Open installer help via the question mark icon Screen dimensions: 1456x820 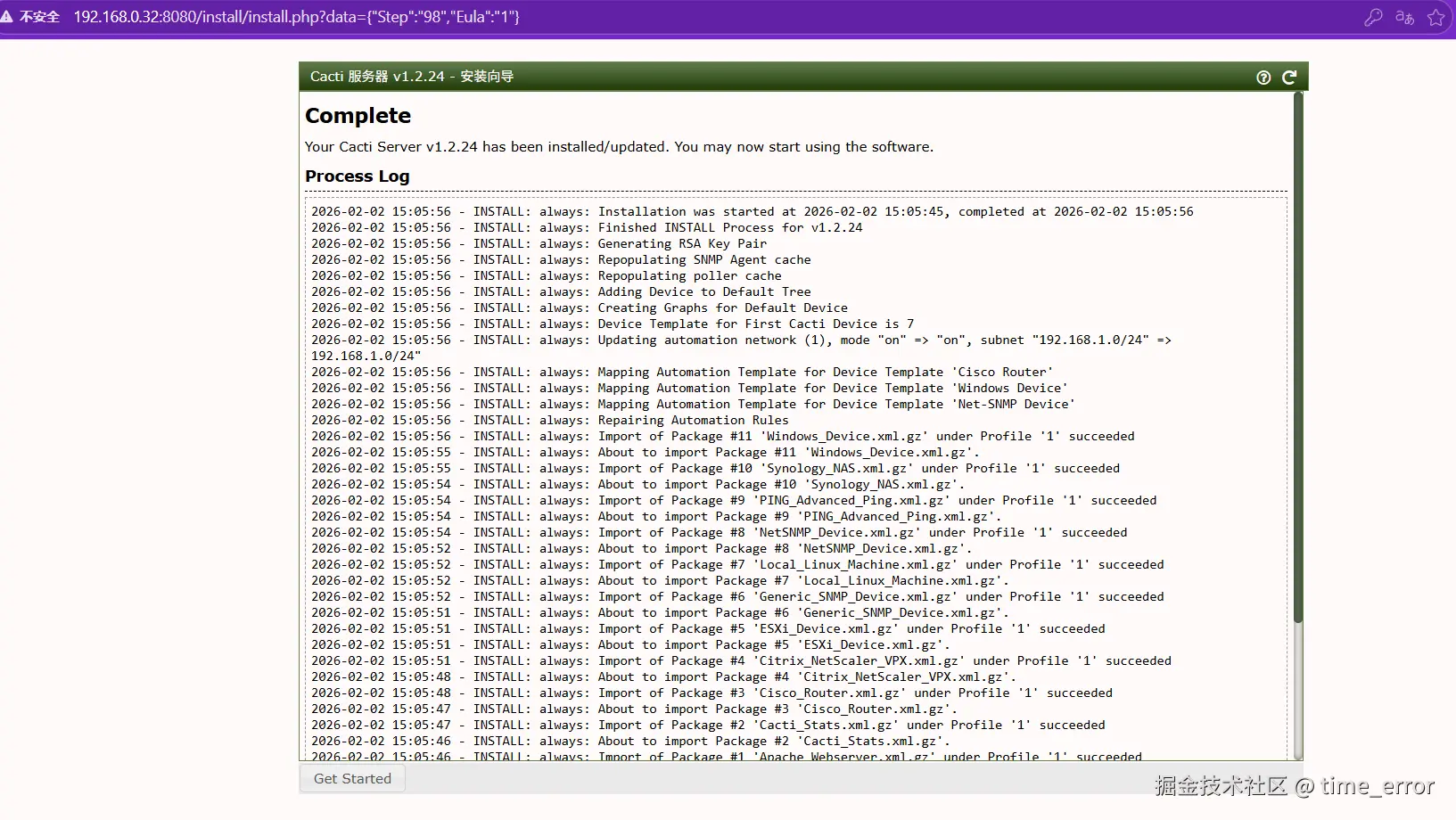tap(1263, 78)
